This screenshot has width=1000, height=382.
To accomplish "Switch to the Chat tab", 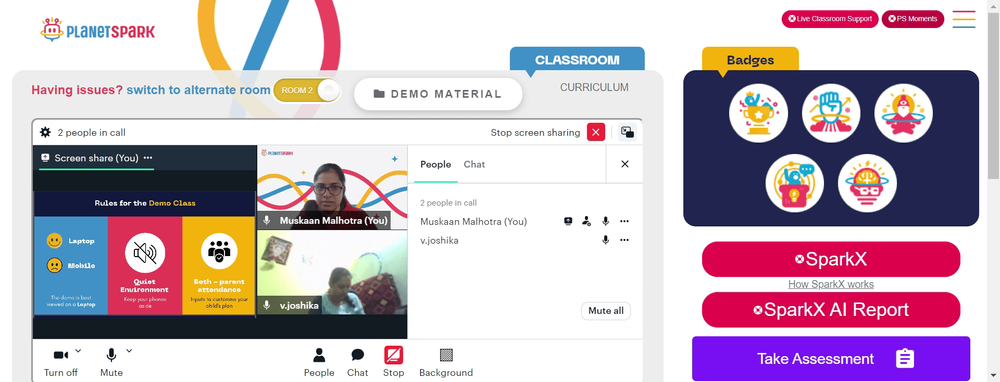I will [474, 165].
